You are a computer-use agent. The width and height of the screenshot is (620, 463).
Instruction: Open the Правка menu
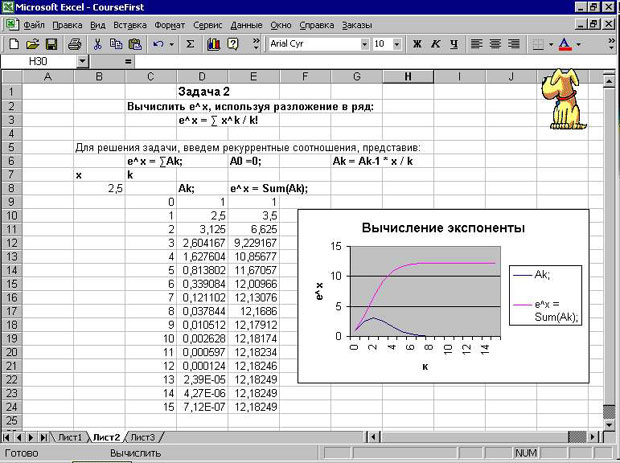pyautogui.click(x=67, y=25)
